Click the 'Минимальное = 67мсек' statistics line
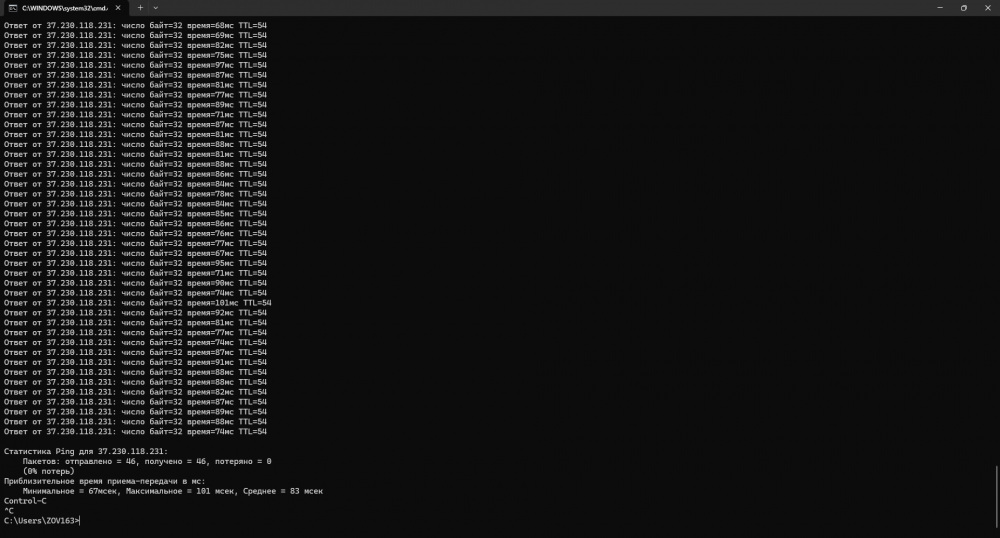The width and height of the screenshot is (1000, 538). [173, 491]
